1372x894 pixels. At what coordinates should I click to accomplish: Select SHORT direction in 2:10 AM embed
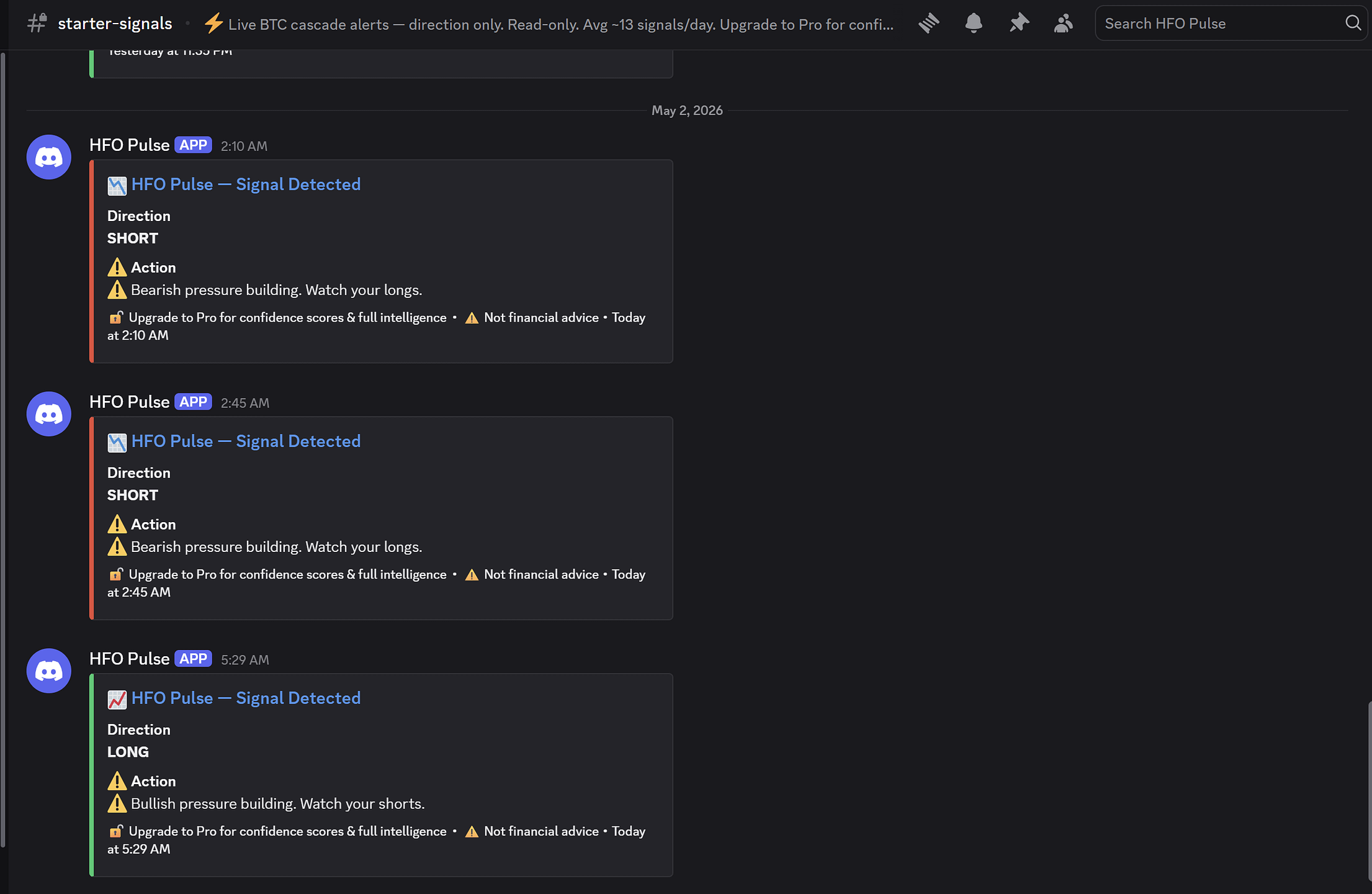133,238
